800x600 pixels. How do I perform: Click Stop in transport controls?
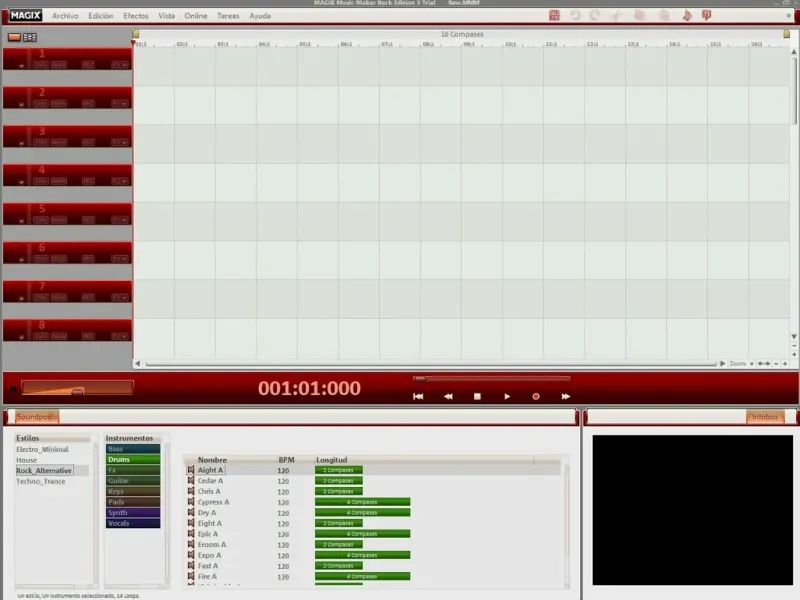pyautogui.click(x=477, y=396)
